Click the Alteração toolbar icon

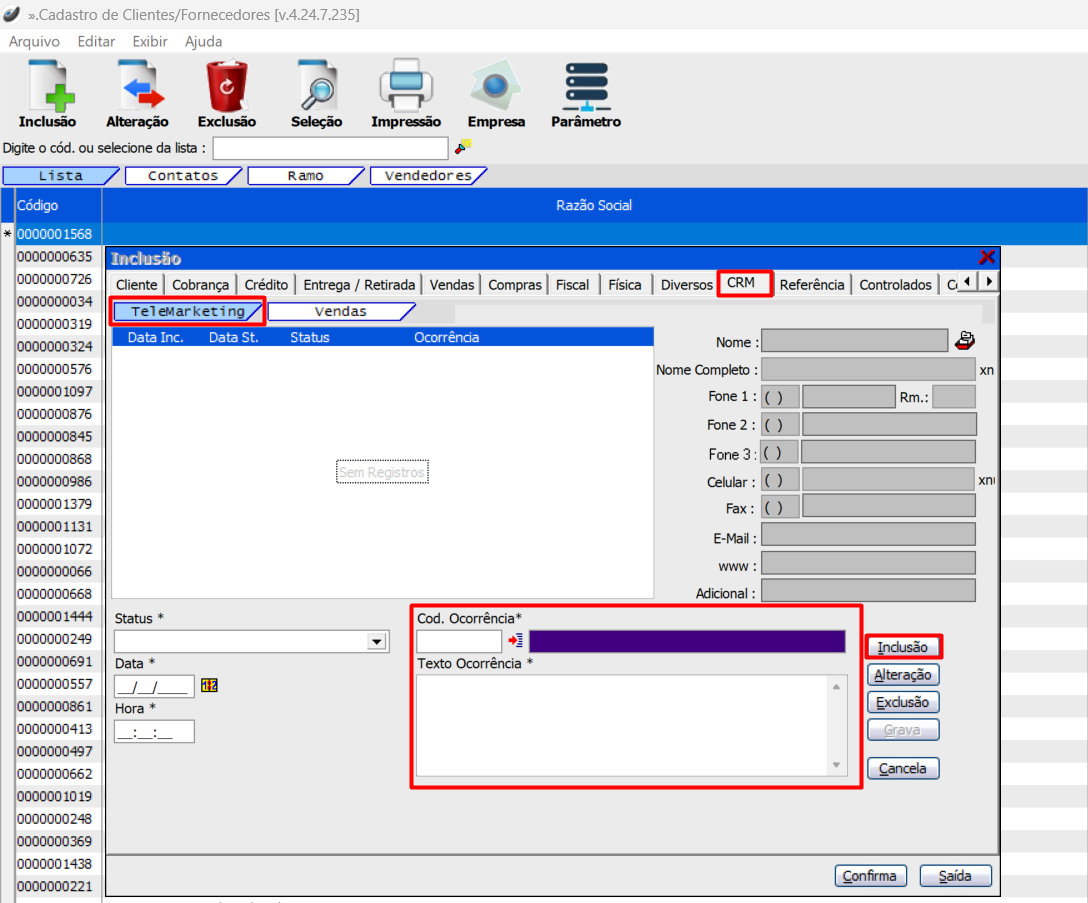pyautogui.click(x=137, y=87)
